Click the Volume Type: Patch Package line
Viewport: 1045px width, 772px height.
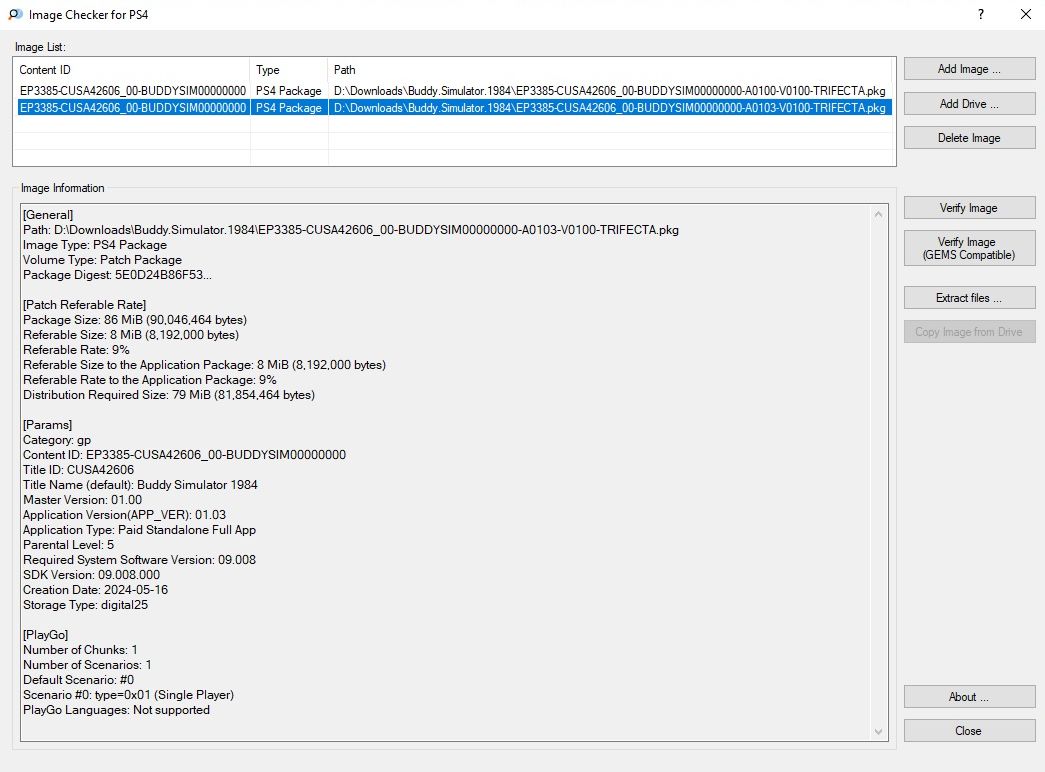pyautogui.click(x=103, y=259)
